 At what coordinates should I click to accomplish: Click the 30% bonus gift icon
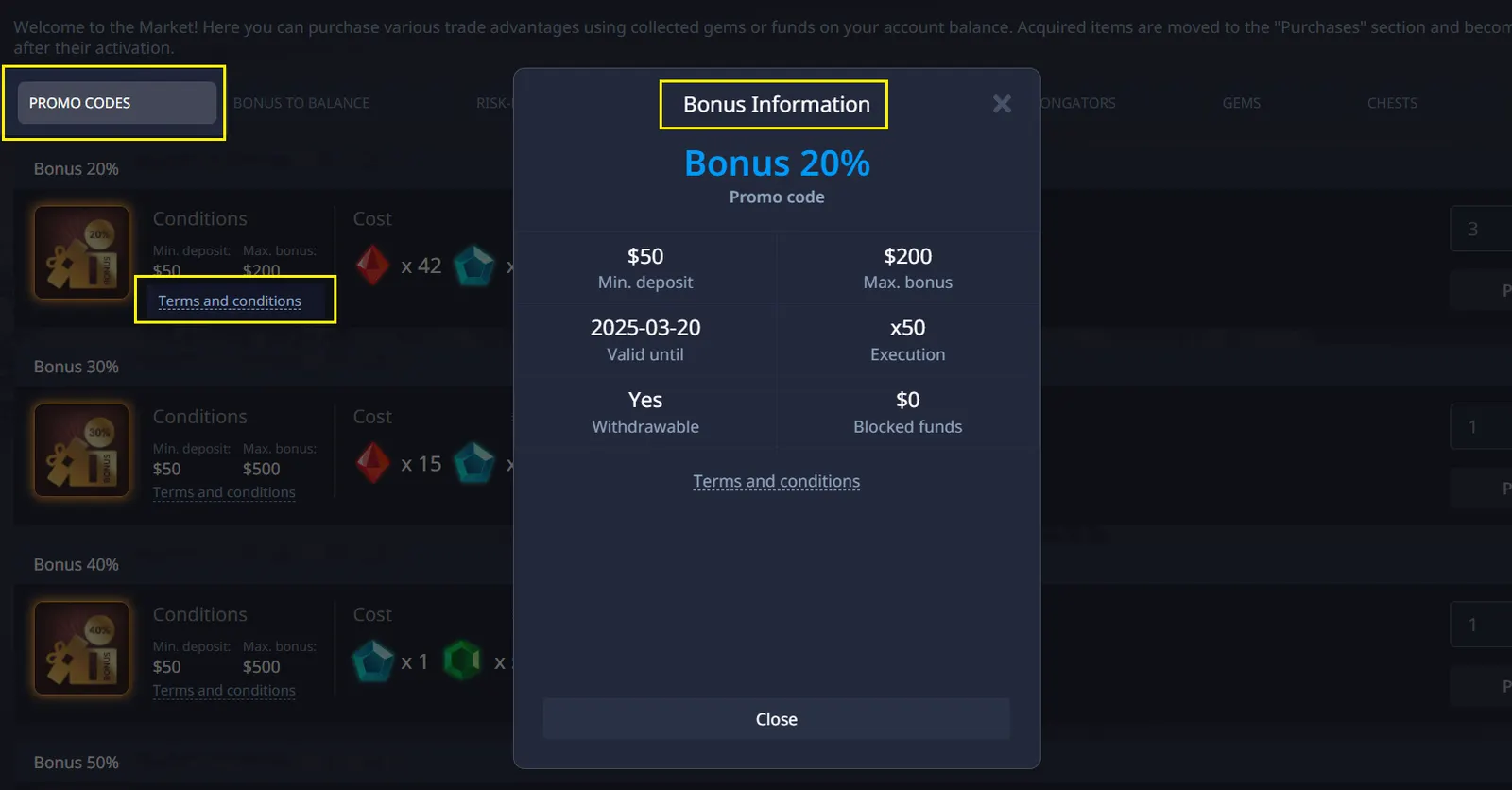point(81,451)
